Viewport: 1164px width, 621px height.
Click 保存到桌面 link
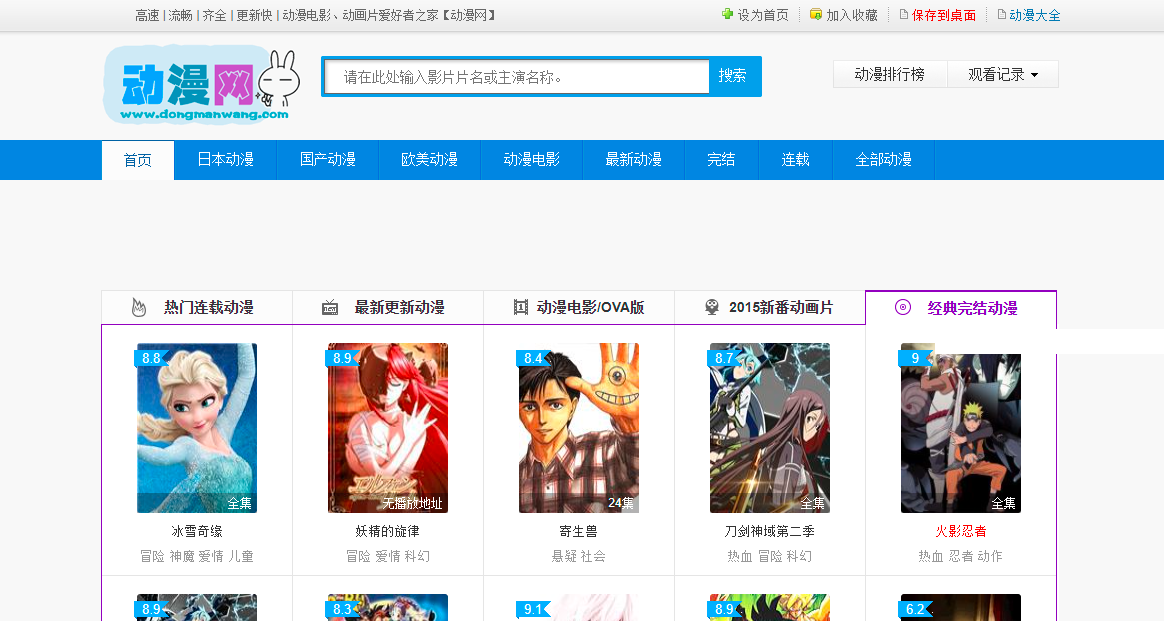pos(944,15)
